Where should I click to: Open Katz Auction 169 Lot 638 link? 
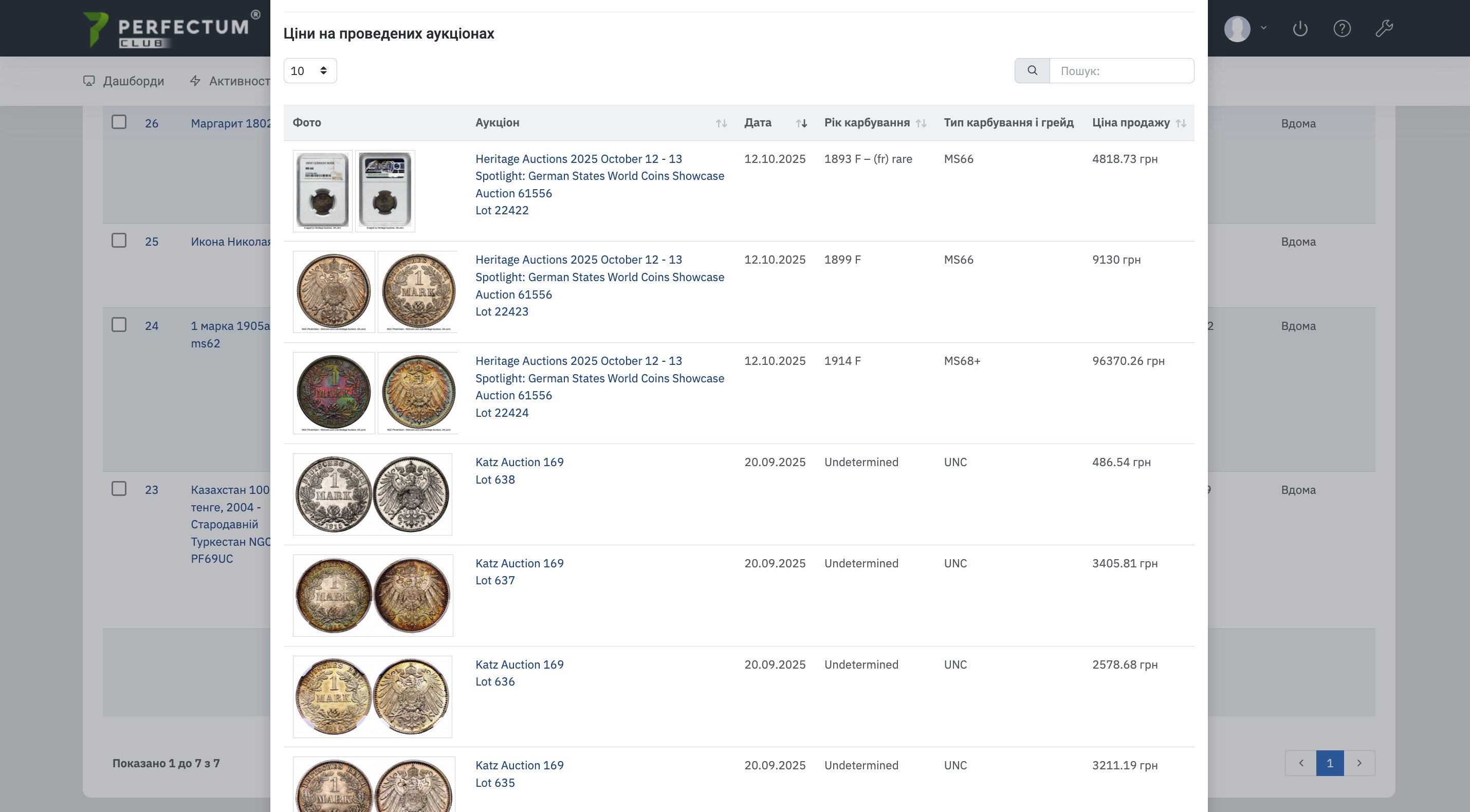point(519,471)
